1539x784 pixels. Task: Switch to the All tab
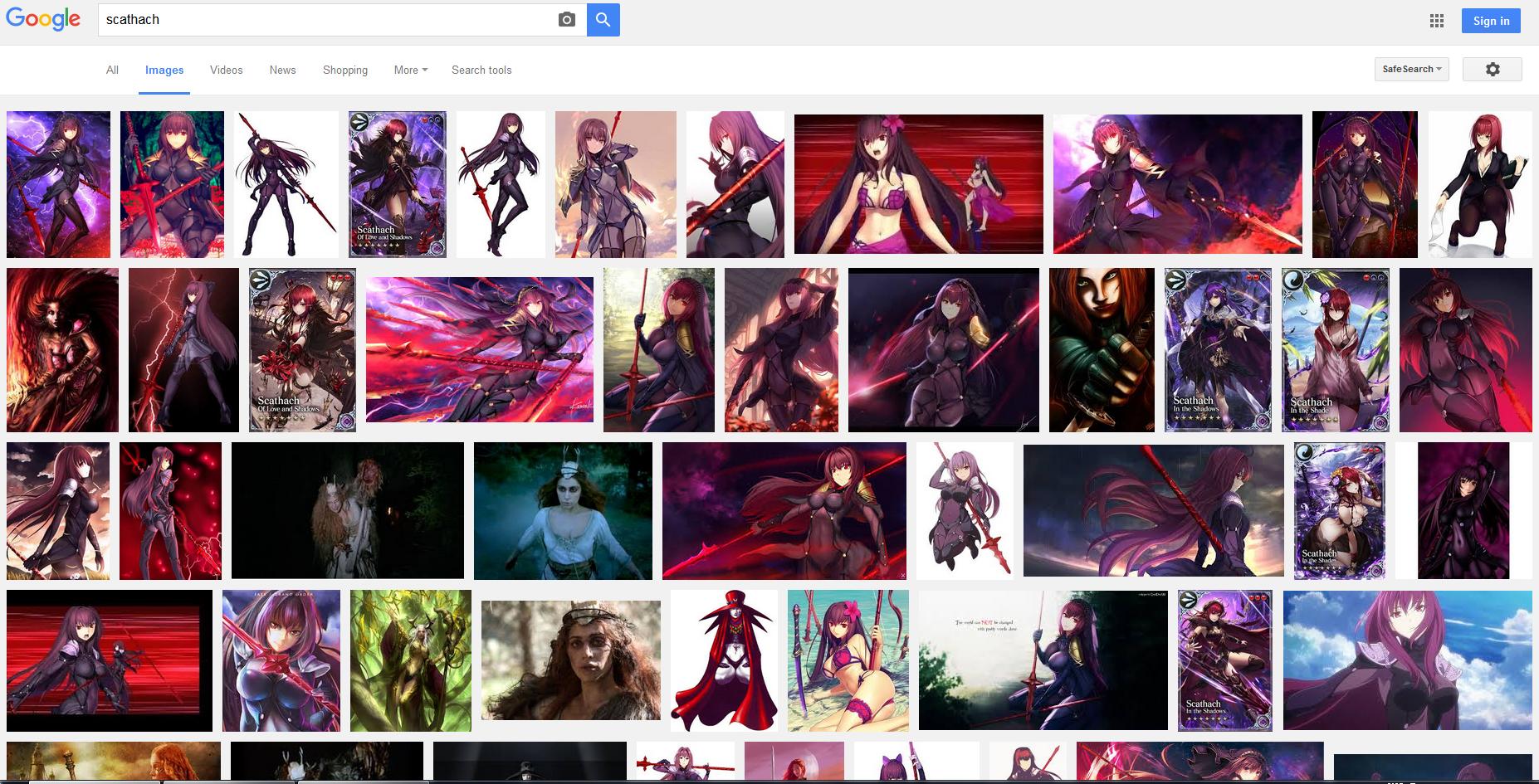pos(112,71)
